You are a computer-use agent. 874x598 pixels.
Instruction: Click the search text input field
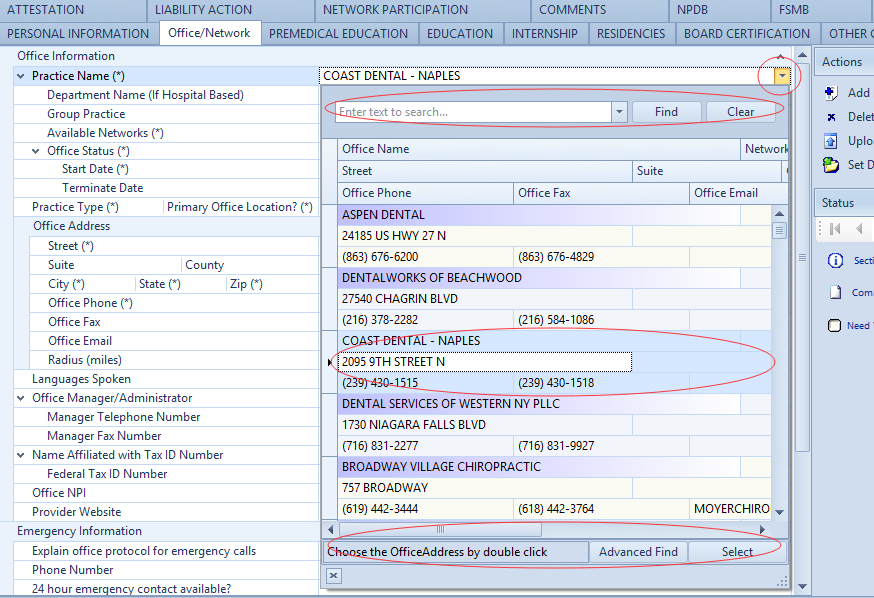pos(474,112)
